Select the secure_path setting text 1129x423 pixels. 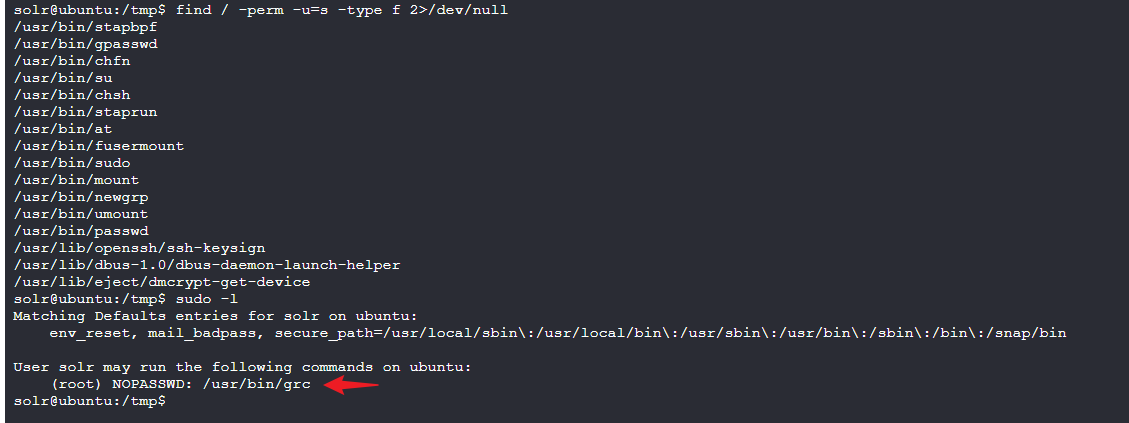click(x=670, y=333)
